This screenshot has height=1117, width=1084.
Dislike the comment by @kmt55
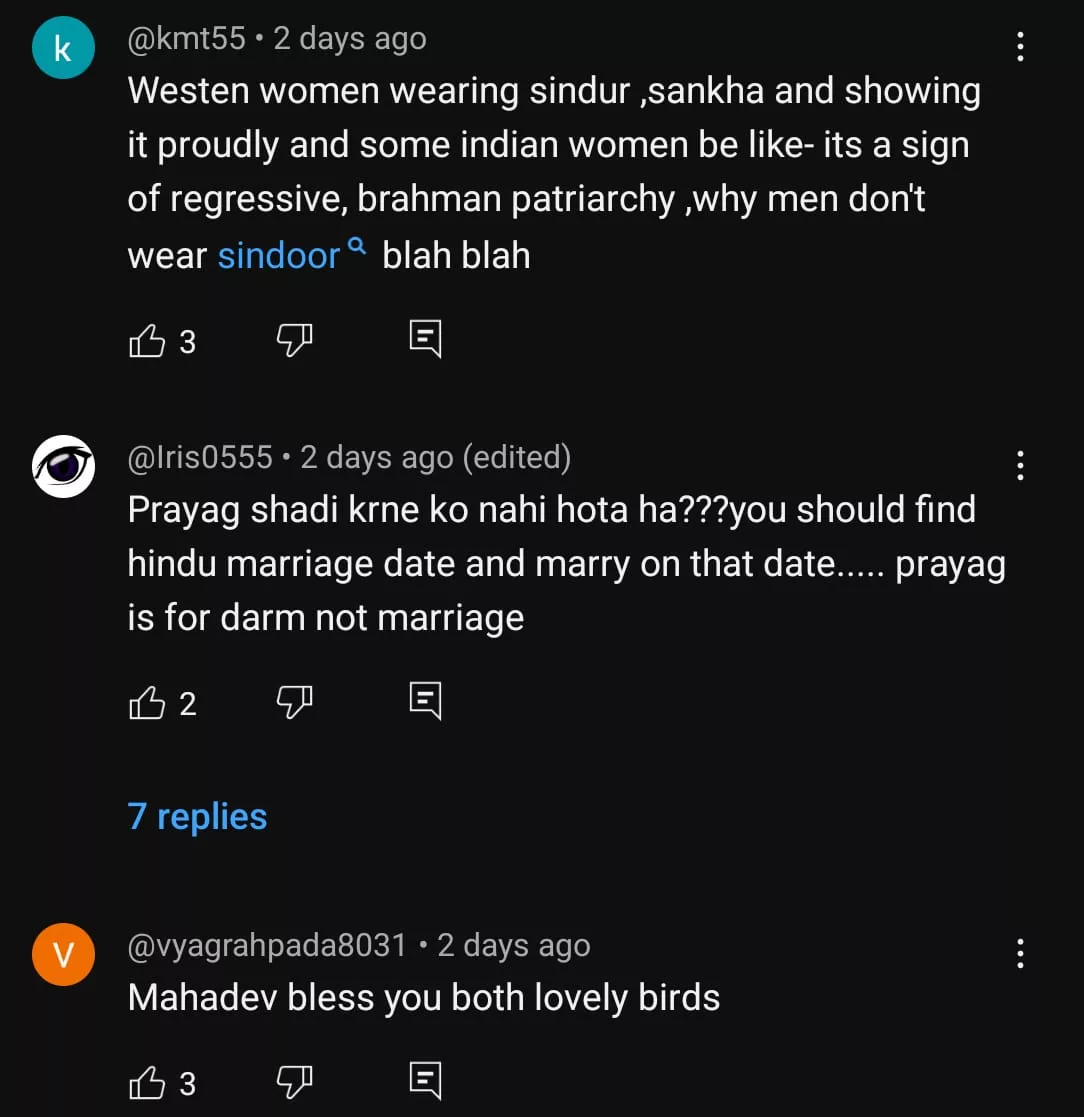293,342
